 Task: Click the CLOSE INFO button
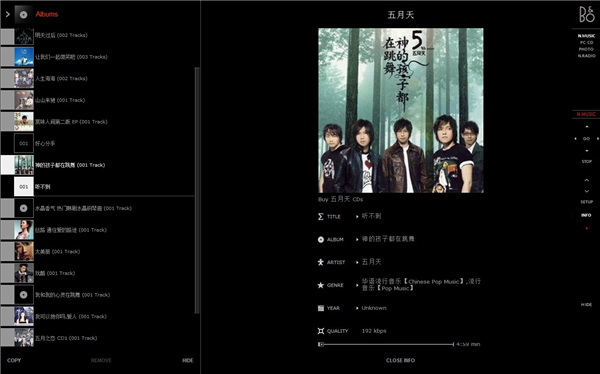coord(400,360)
